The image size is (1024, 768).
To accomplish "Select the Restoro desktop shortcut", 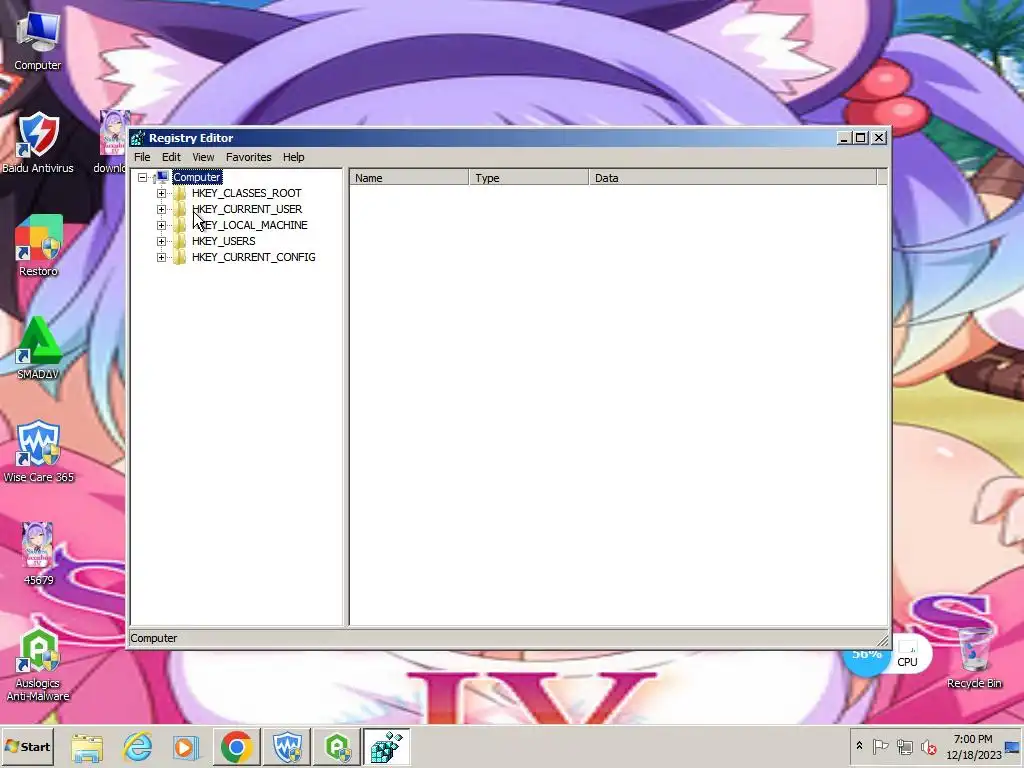I will pyautogui.click(x=38, y=246).
